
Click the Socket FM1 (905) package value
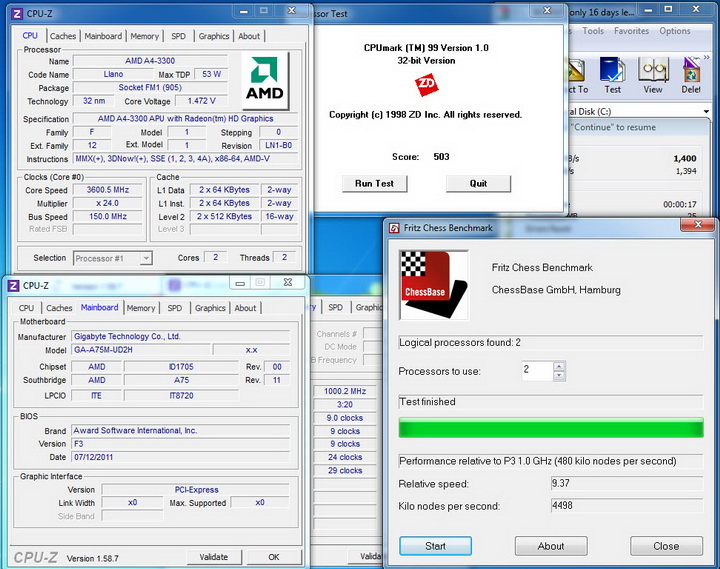[150, 87]
